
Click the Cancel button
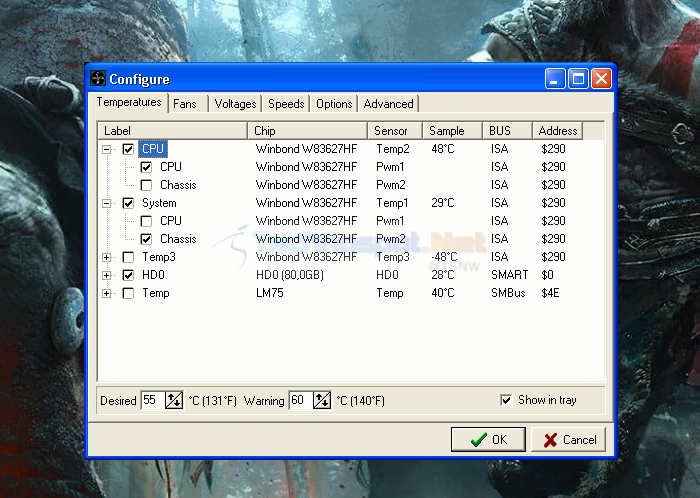(x=568, y=440)
